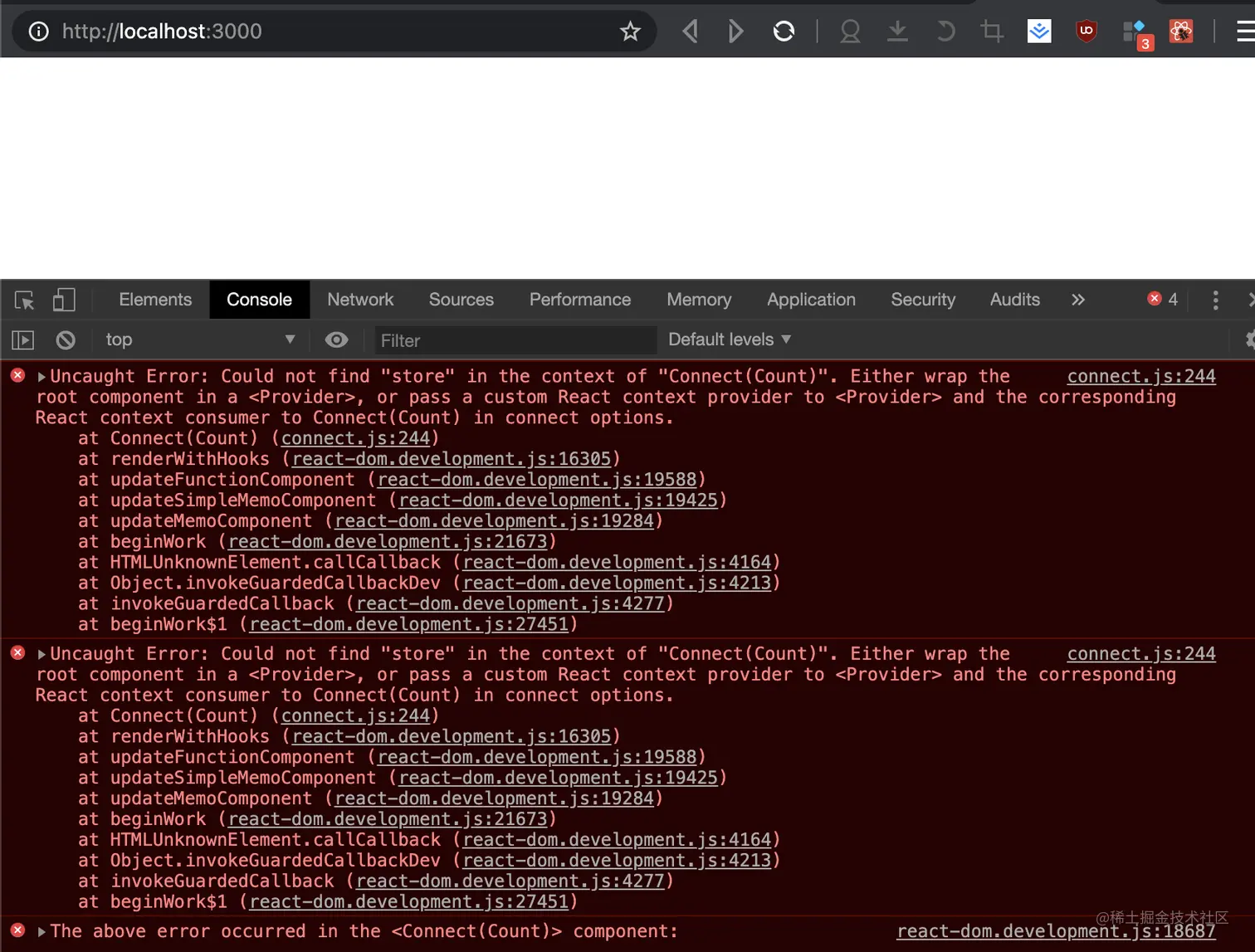Expand the first Uncaught Error message
This screenshot has width=1255, height=952.
(x=42, y=377)
